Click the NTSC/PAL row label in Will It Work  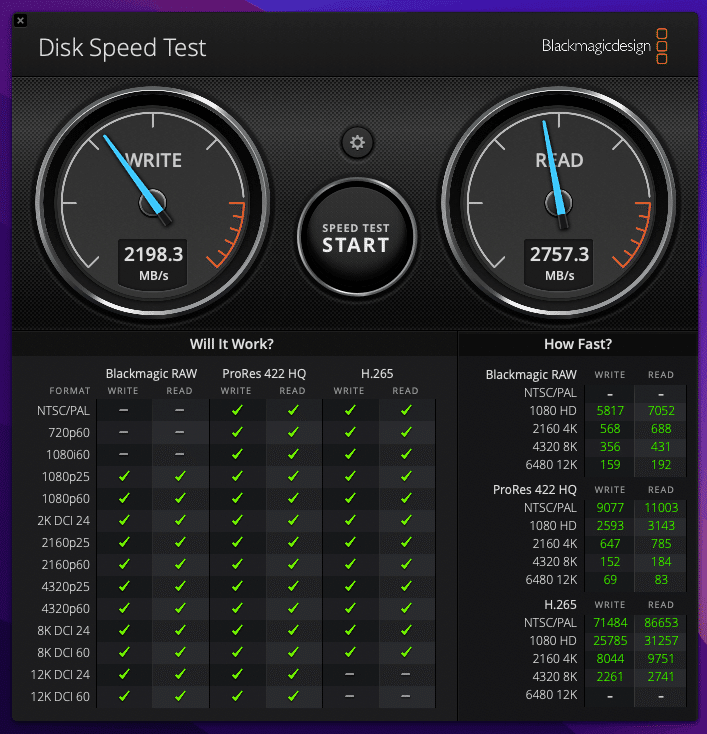pos(63,411)
